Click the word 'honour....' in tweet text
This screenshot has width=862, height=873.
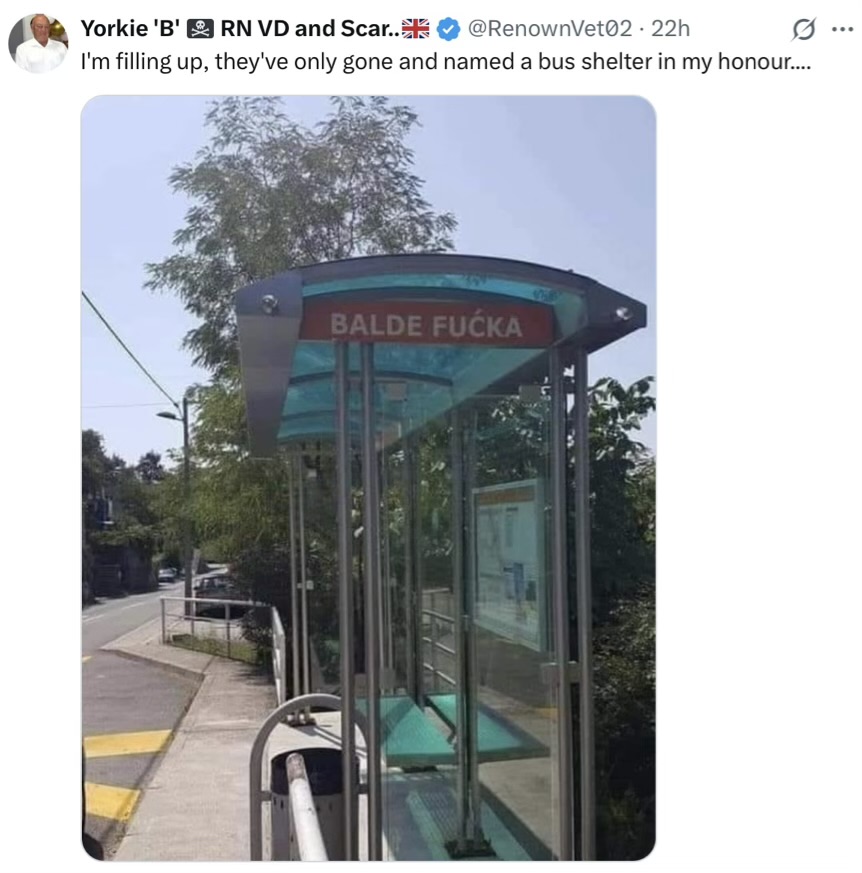point(764,62)
